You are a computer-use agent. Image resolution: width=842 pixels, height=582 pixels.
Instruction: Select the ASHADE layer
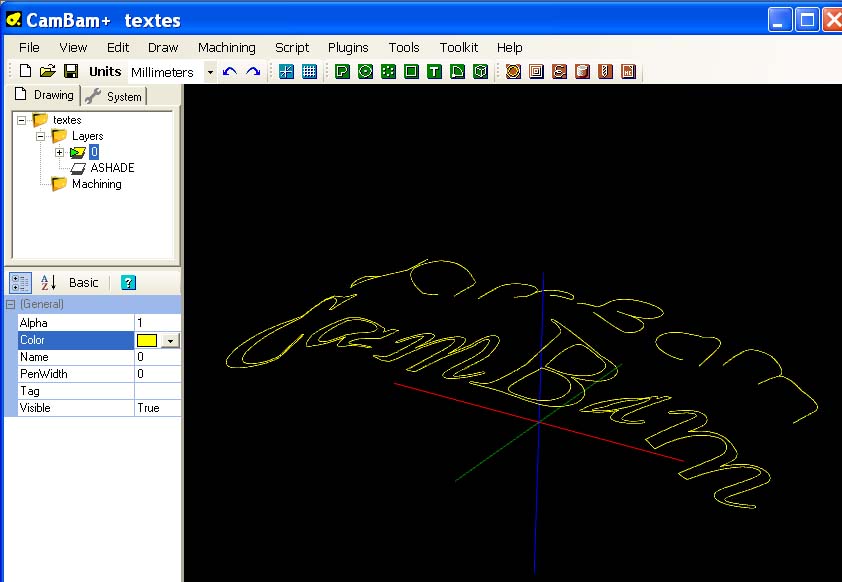[x=112, y=168]
